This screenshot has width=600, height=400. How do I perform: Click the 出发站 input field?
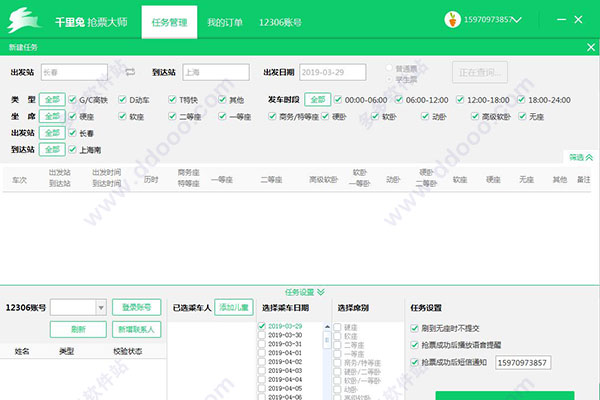[x=74, y=72]
